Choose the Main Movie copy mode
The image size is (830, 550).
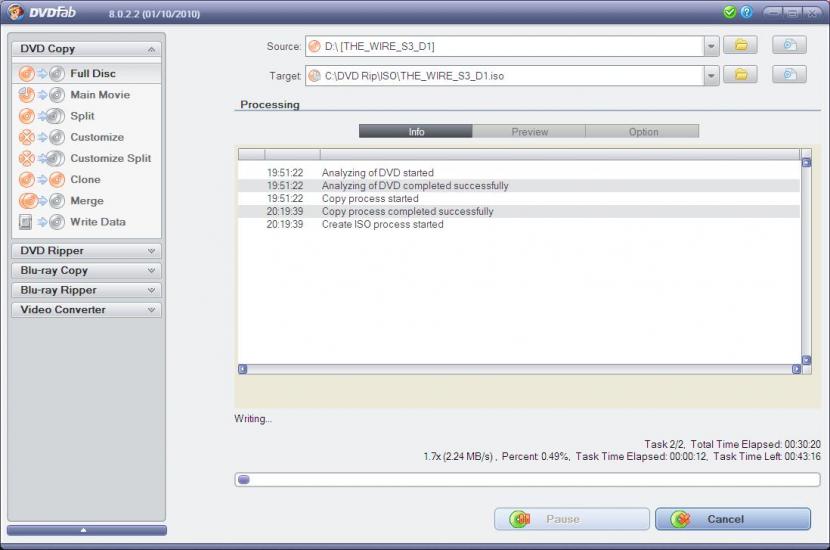click(x=86, y=95)
